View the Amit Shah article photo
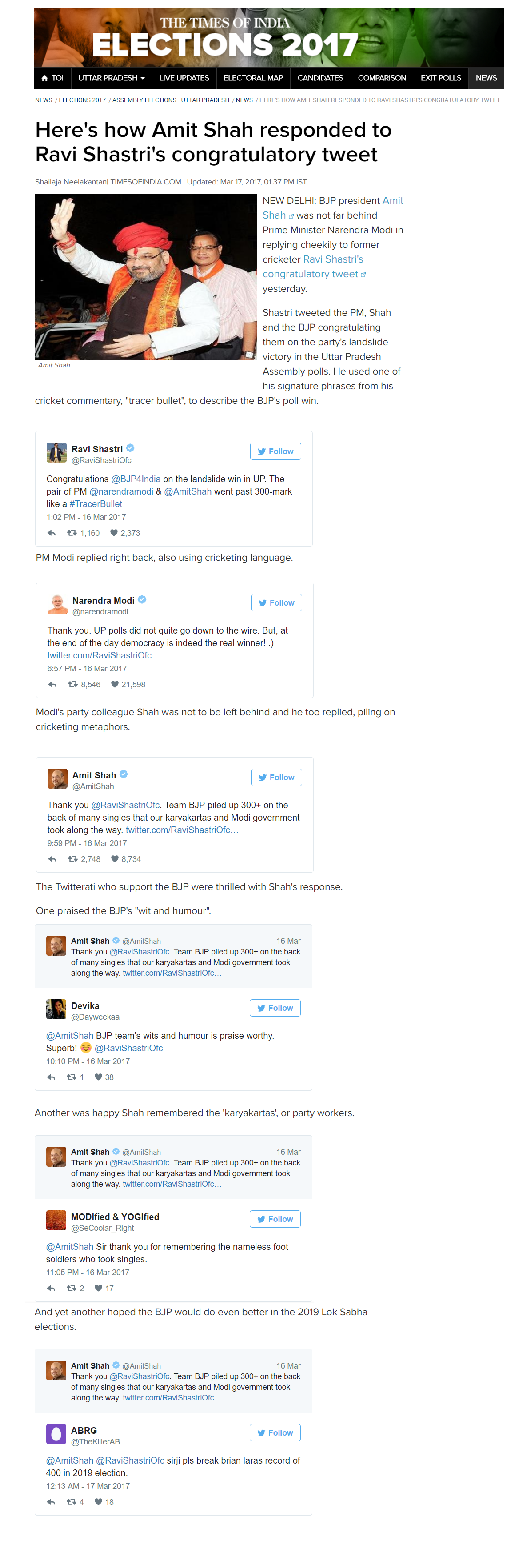 (x=146, y=277)
